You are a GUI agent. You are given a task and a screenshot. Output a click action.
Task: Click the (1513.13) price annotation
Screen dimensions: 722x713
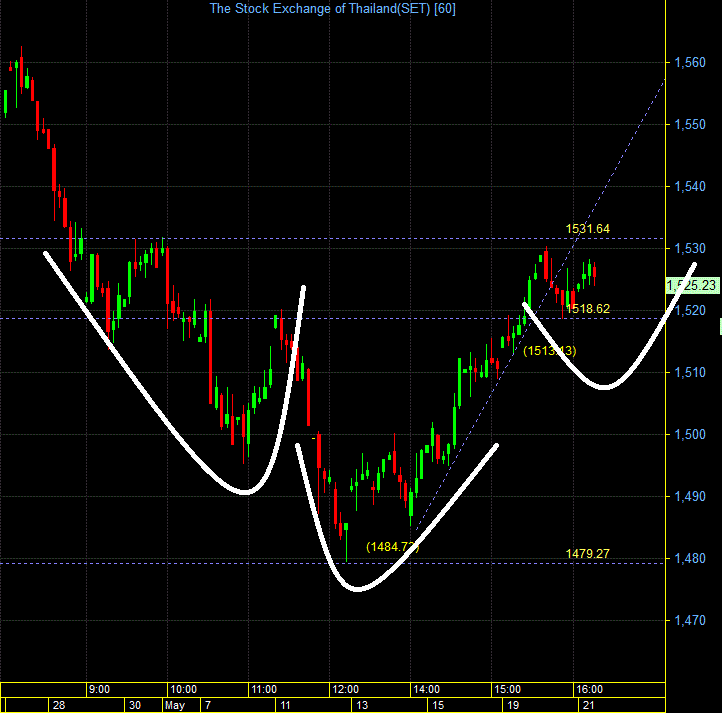[x=550, y=351]
